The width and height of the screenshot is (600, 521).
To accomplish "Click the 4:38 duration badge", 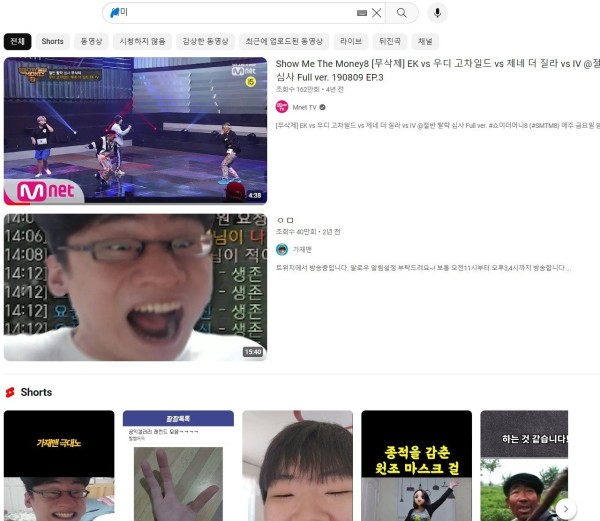I will [255, 195].
